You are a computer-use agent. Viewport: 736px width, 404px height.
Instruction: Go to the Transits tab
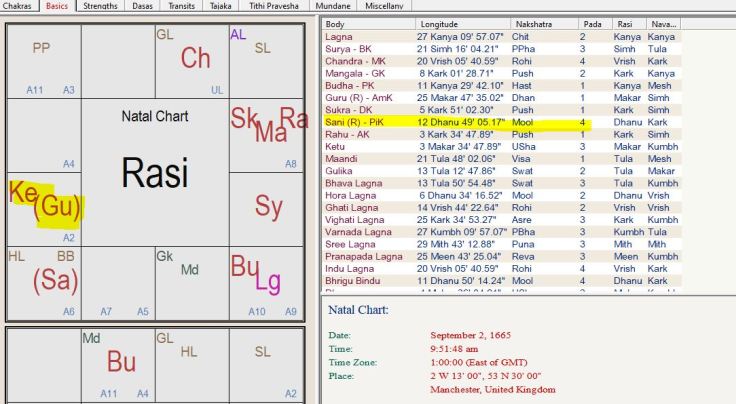[182, 5]
